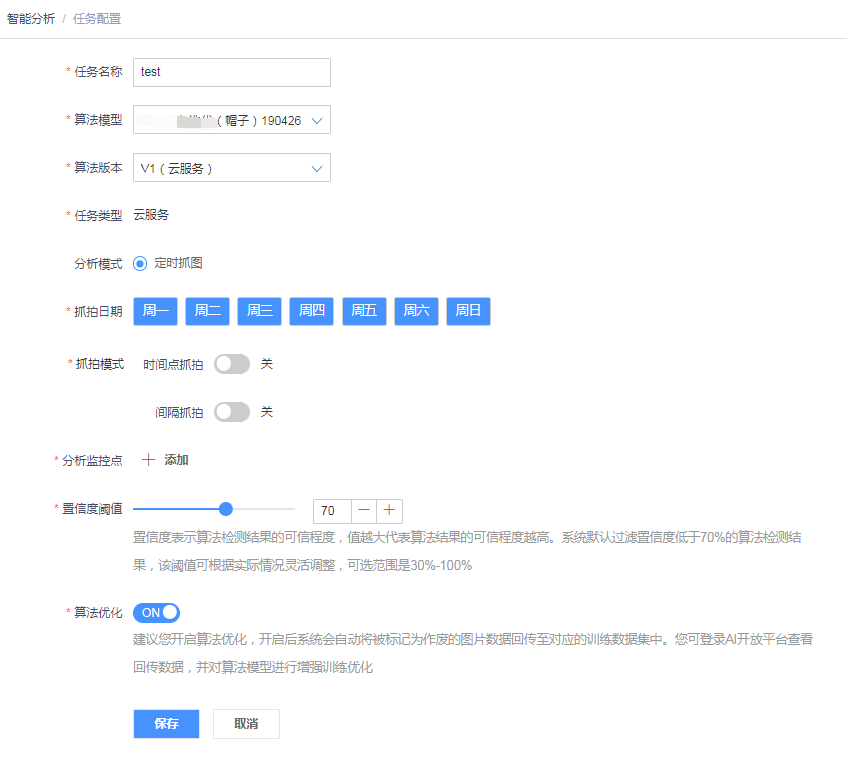Open the 智能分析 breadcrumb link

tap(30, 17)
